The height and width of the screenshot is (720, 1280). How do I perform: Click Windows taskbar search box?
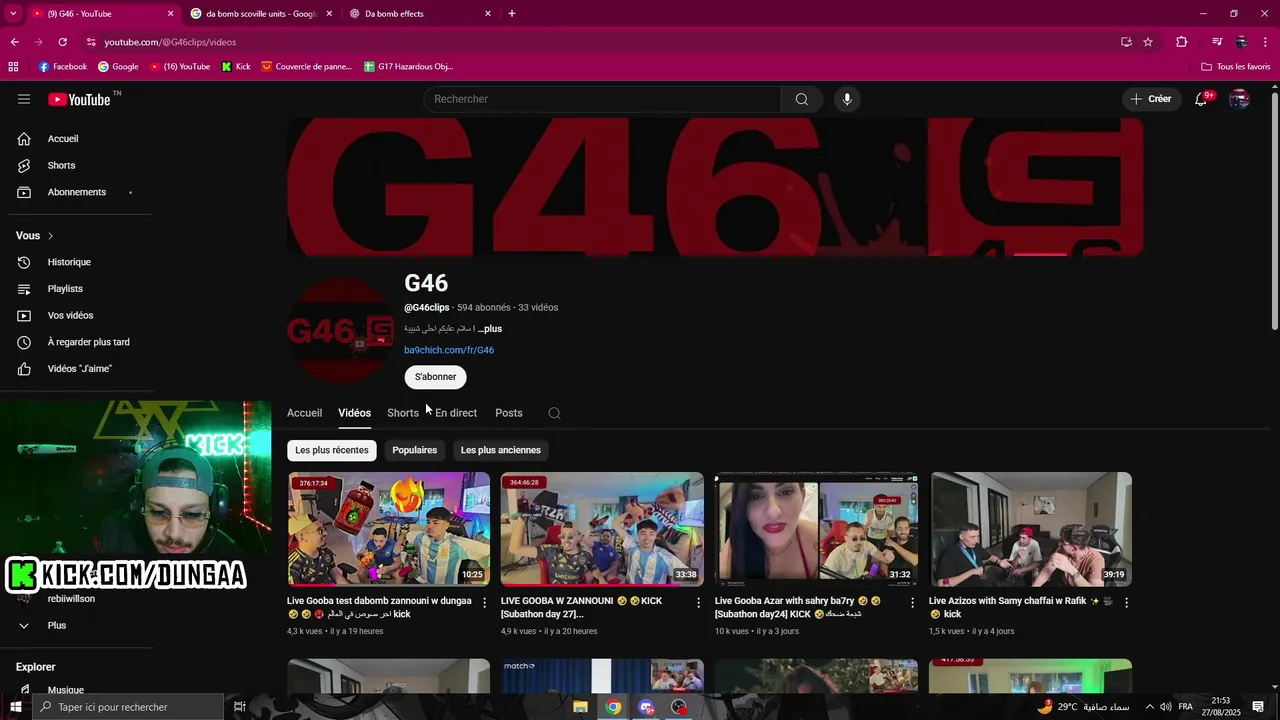pos(128,707)
